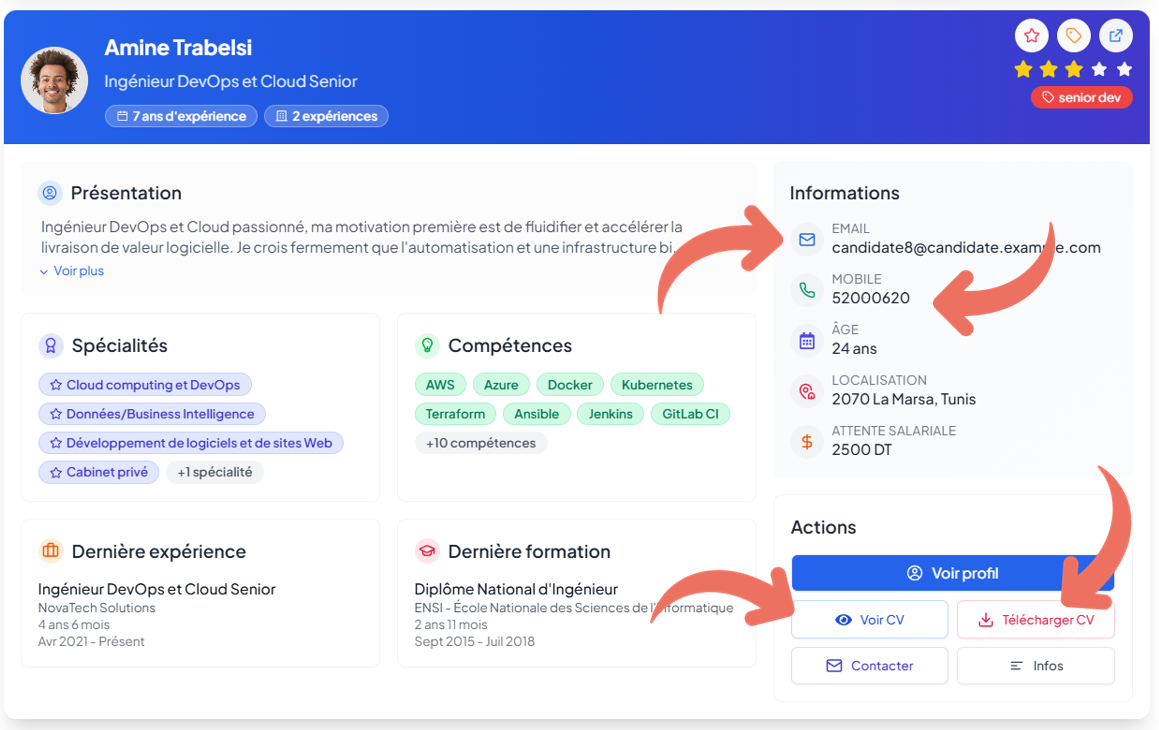Click the orange tag icon in header

(x=1074, y=36)
